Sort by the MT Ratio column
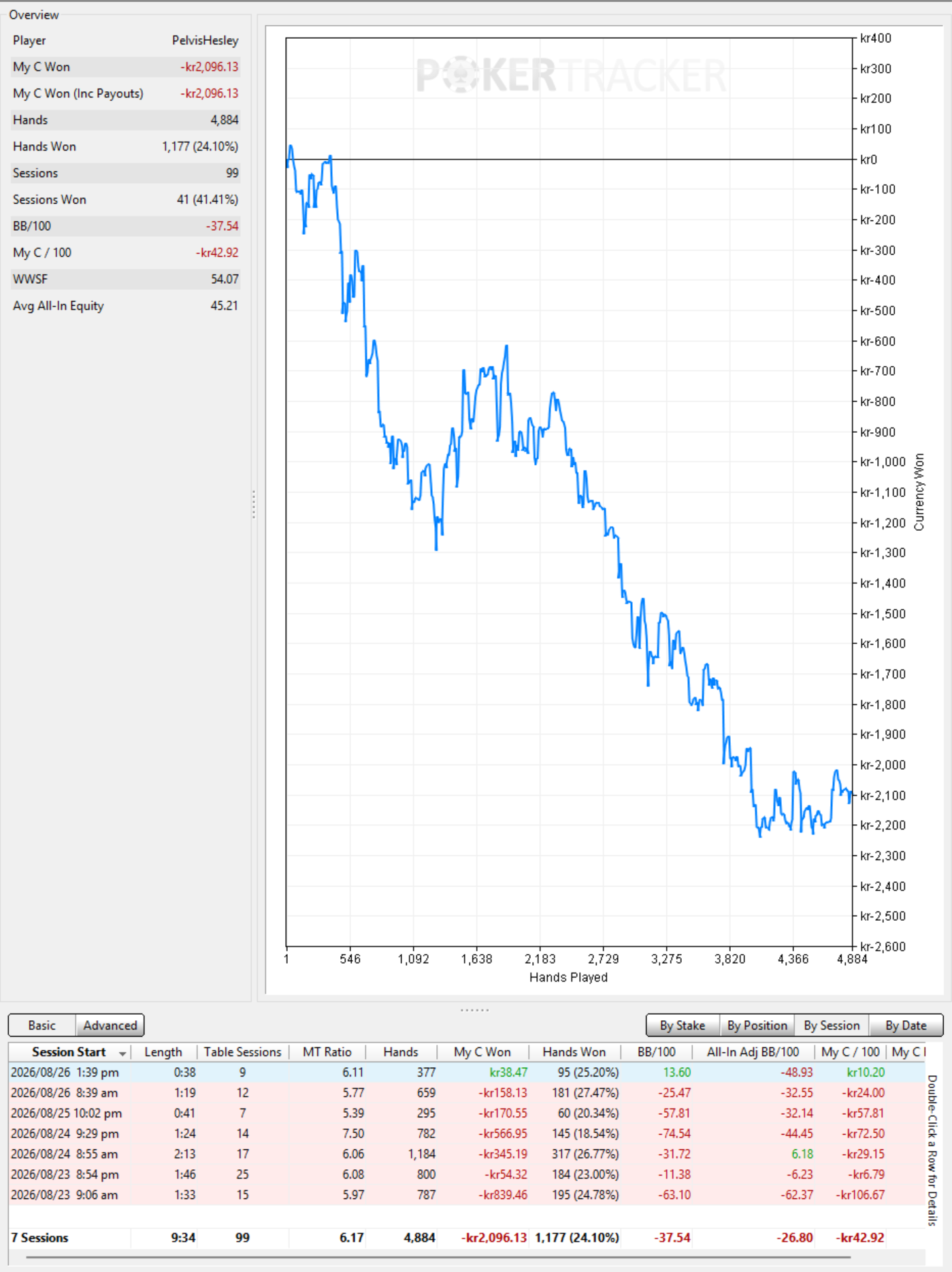The height and width of the screenshot is (1272, 952). (x=327, y=1052)
